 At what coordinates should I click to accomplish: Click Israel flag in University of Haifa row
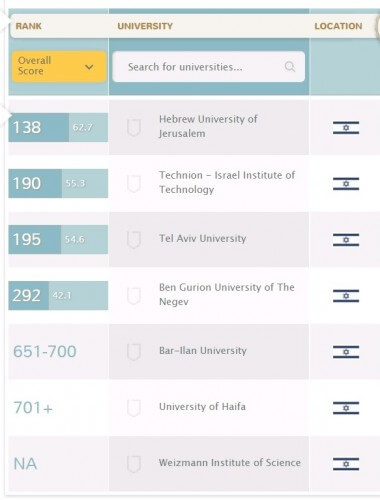coord(346,408)
